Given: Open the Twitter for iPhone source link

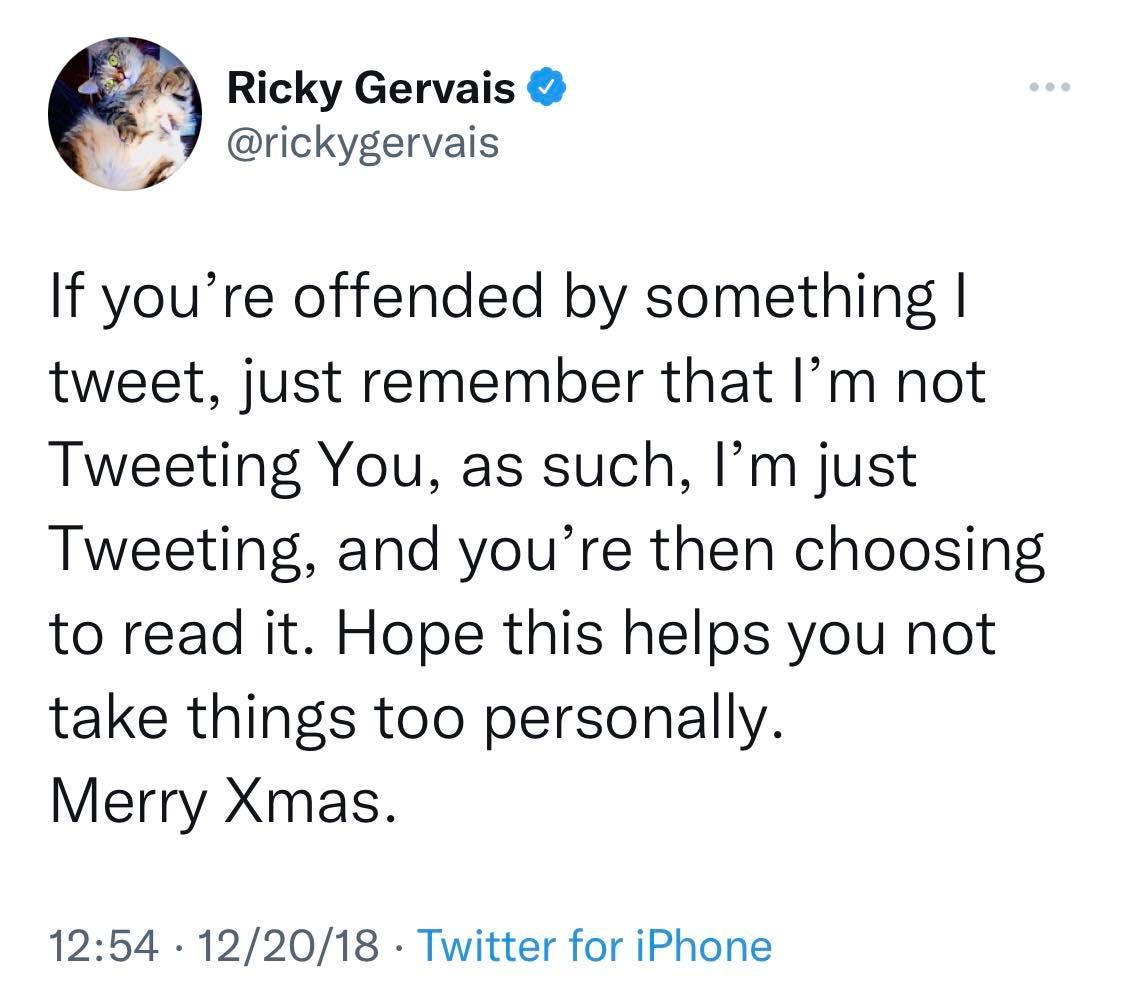Looking at the screenshot, I should coord(595,945).
